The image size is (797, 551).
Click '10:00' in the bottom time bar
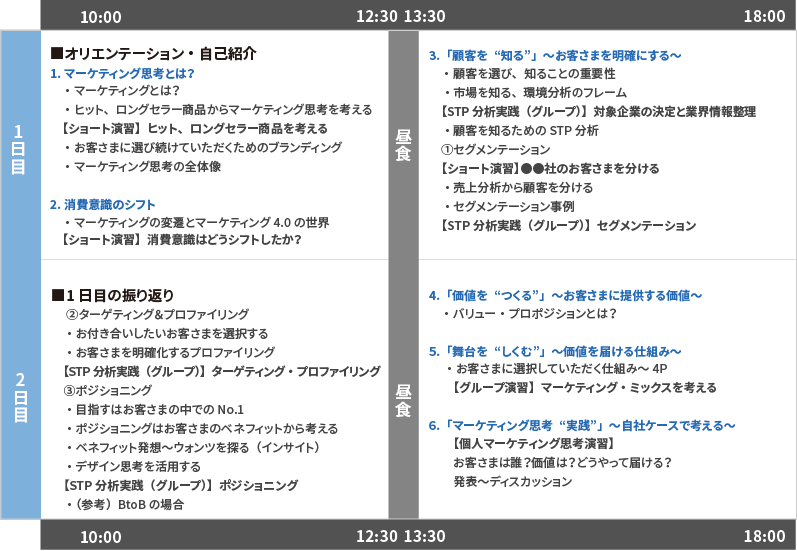(101, 537)
